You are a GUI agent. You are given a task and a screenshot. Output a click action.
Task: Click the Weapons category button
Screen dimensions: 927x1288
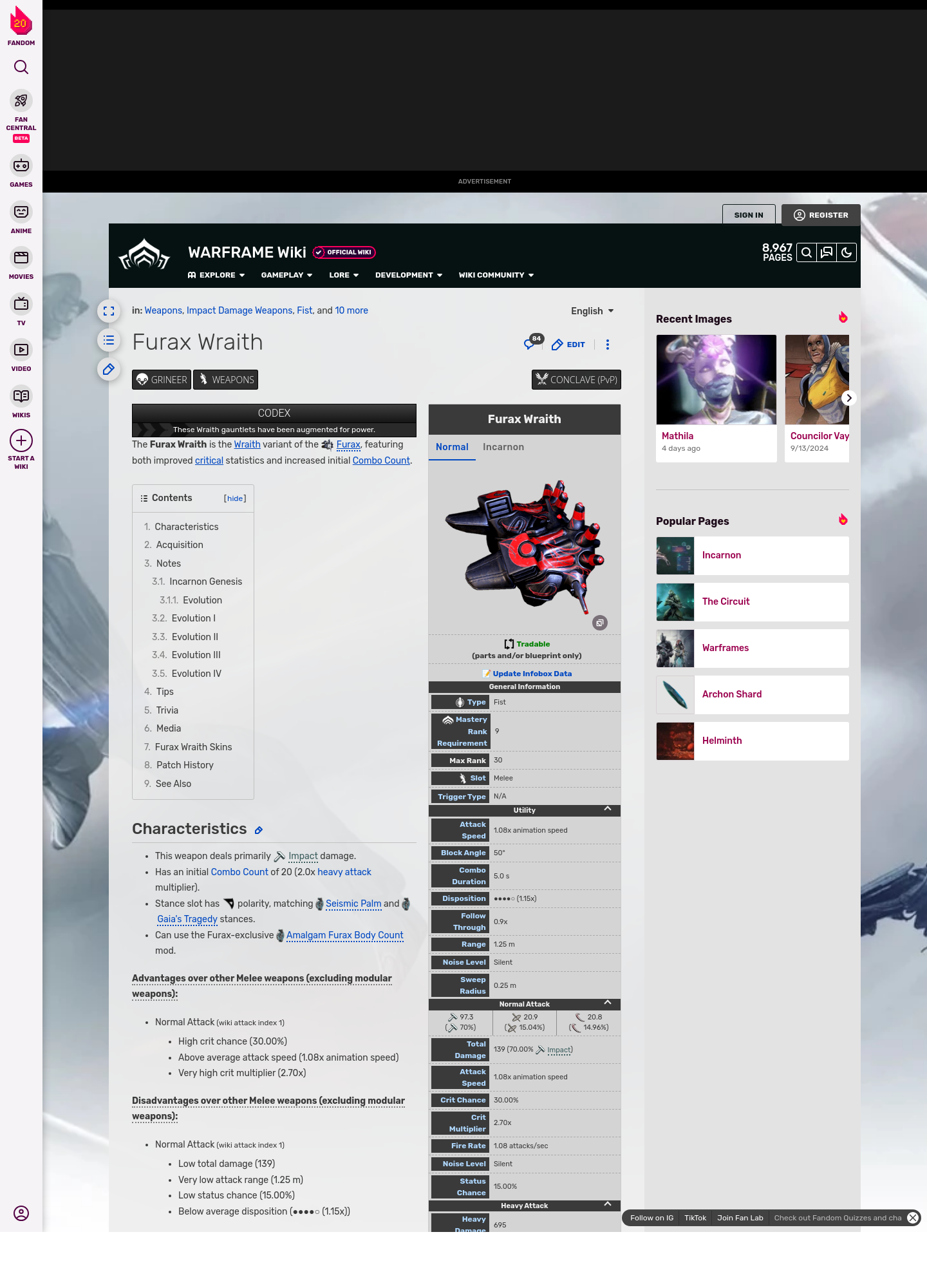[x=225, y=380]
